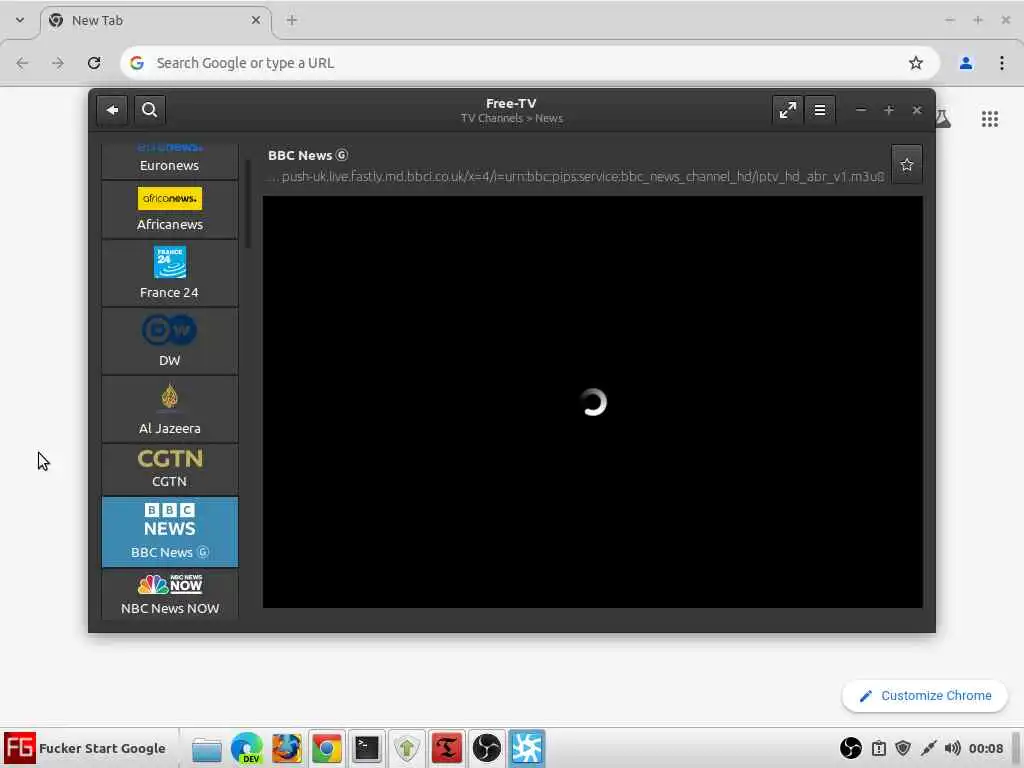Open Chrome profile icon
1024x768 pixels.
click(966, 63)
